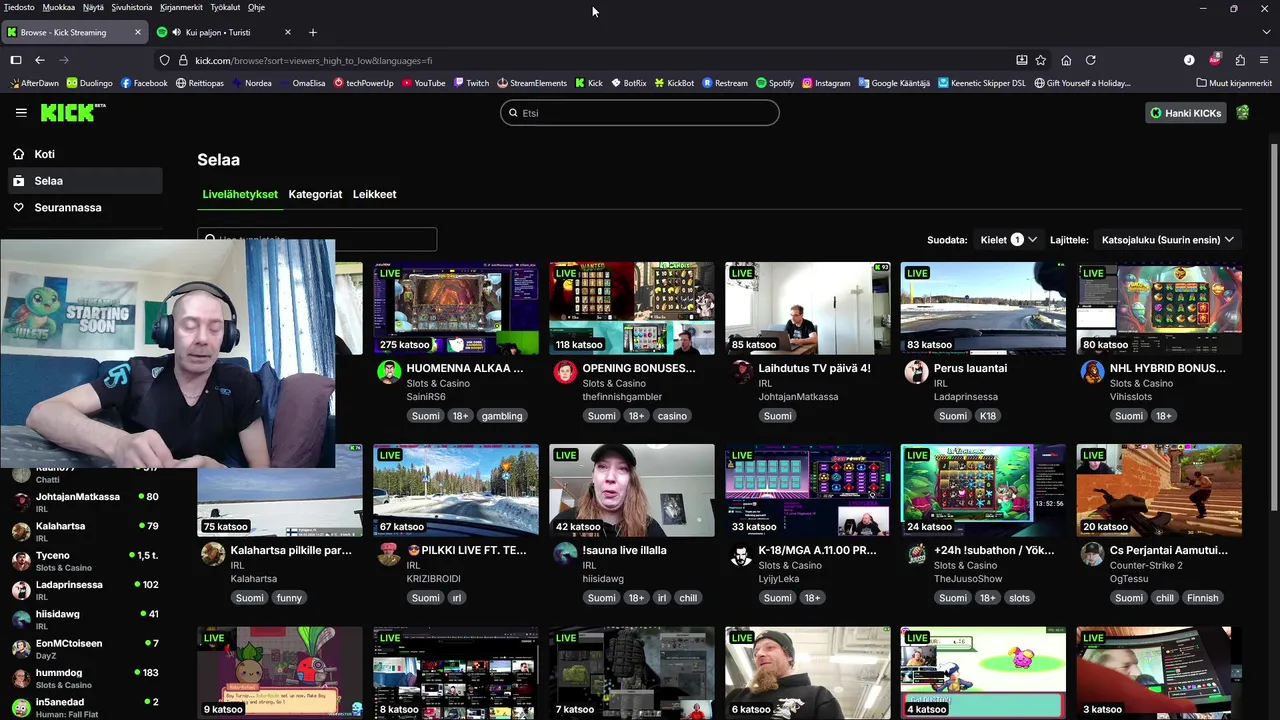Image resolution: width=1280 pixels, height=720 pixels.
Task: Open JohtajanMatkassa in the followed list
Action: click(x=84, y=502)
